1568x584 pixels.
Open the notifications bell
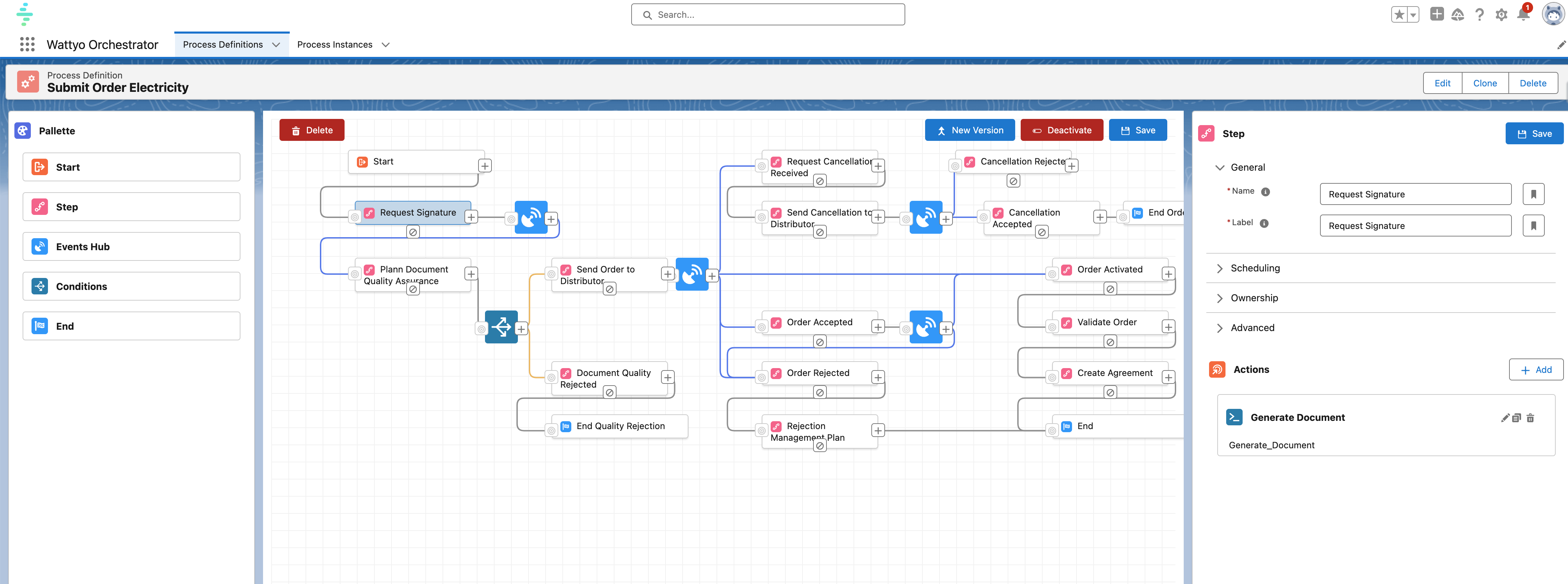point(1523,14)
